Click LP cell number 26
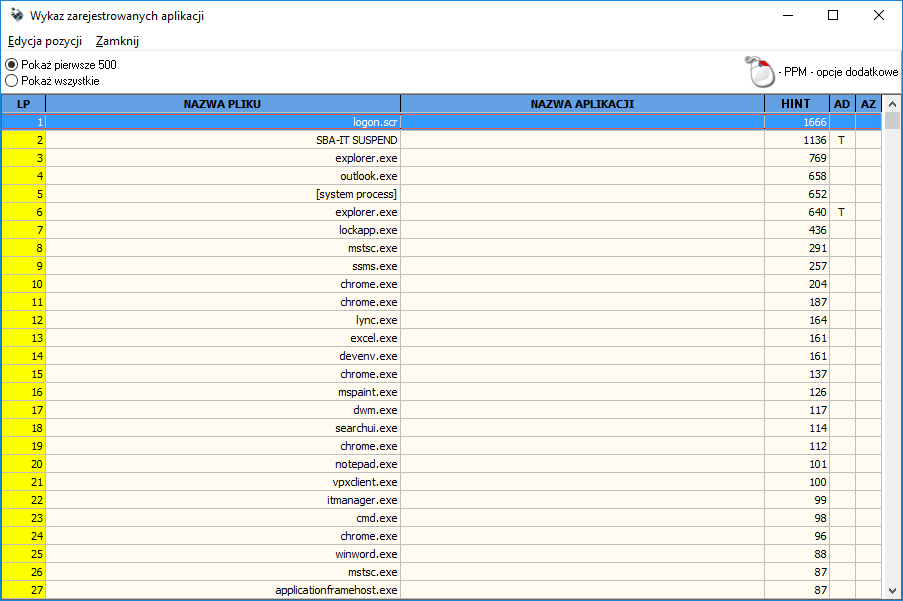Viewport: 903px width, 601px height. 24,572
